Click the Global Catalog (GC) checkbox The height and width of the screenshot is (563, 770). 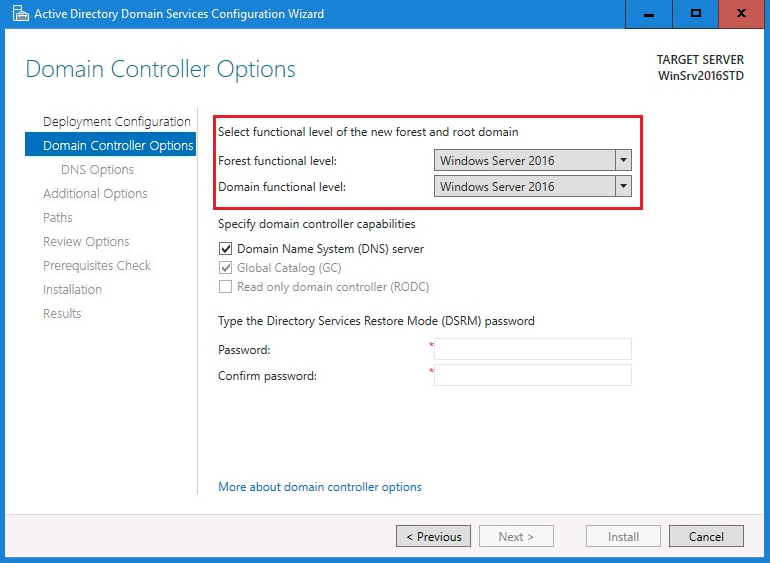[225, 268]
